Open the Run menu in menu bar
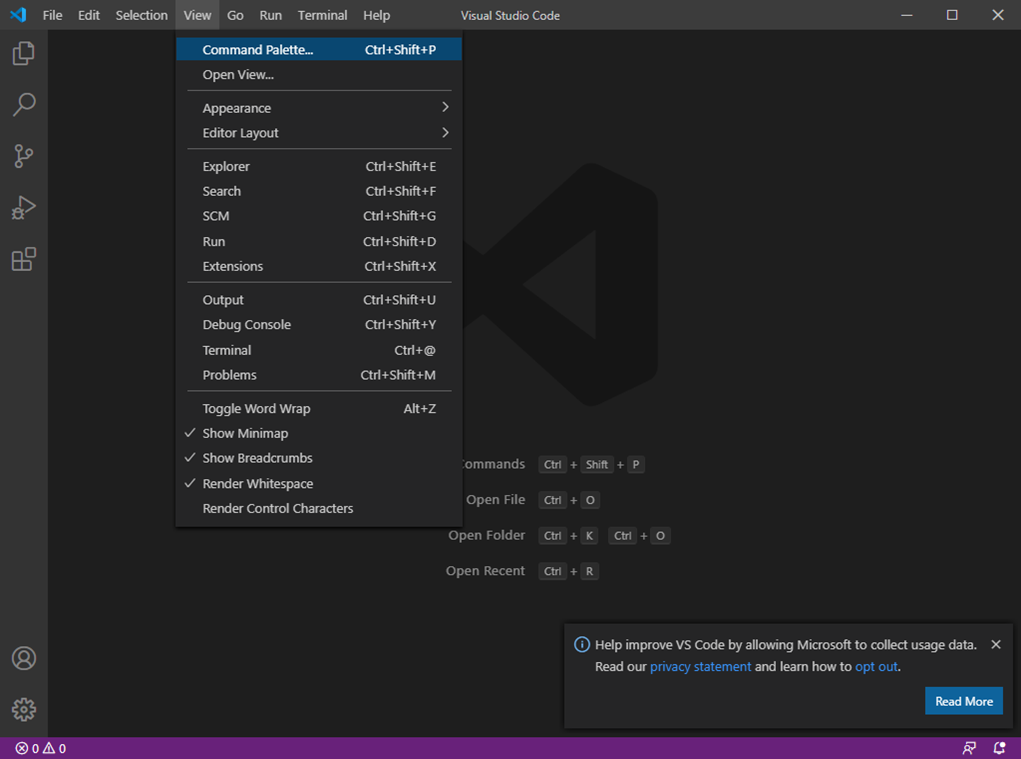The width and height of the screenshot is (1021, 759). pos(271,15)
